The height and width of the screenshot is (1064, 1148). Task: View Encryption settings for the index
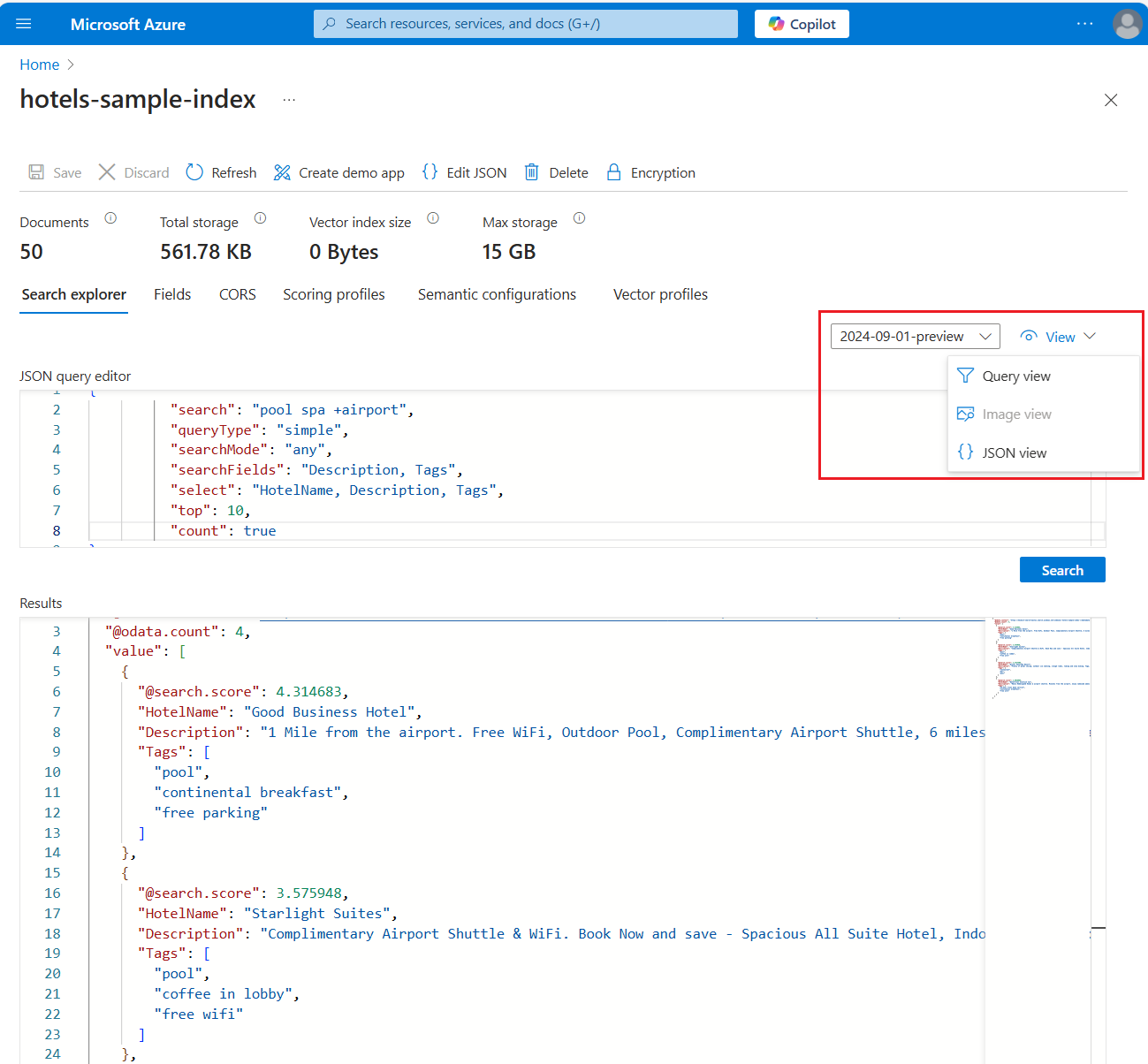point(650,172)
